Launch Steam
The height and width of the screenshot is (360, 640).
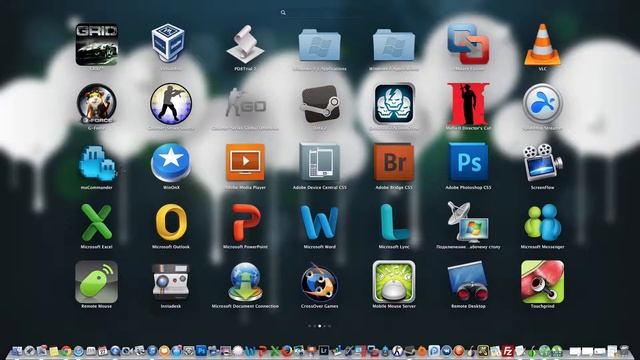320,104
